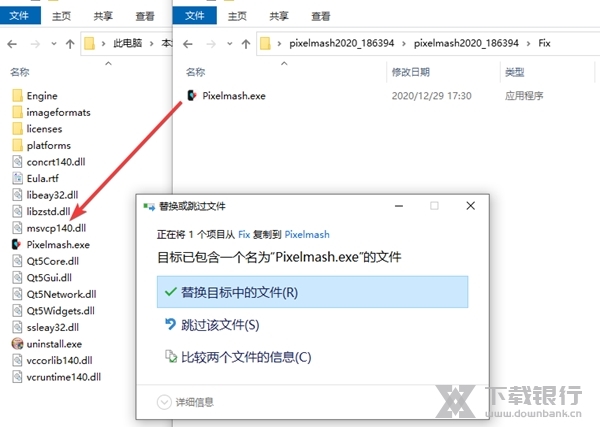Viewport: 600px width, 427px height.
Task: Expand the chevron before 此电脑 in address bar
Action: tap(103, 44)
